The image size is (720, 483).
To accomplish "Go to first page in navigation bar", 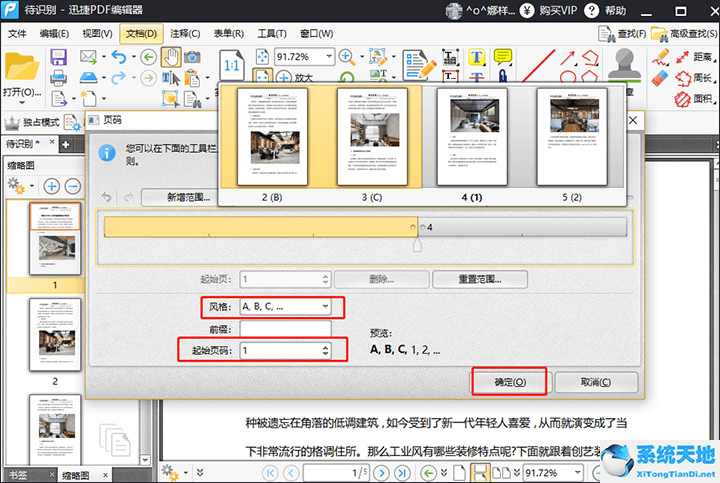I will [x=270, y=472].
